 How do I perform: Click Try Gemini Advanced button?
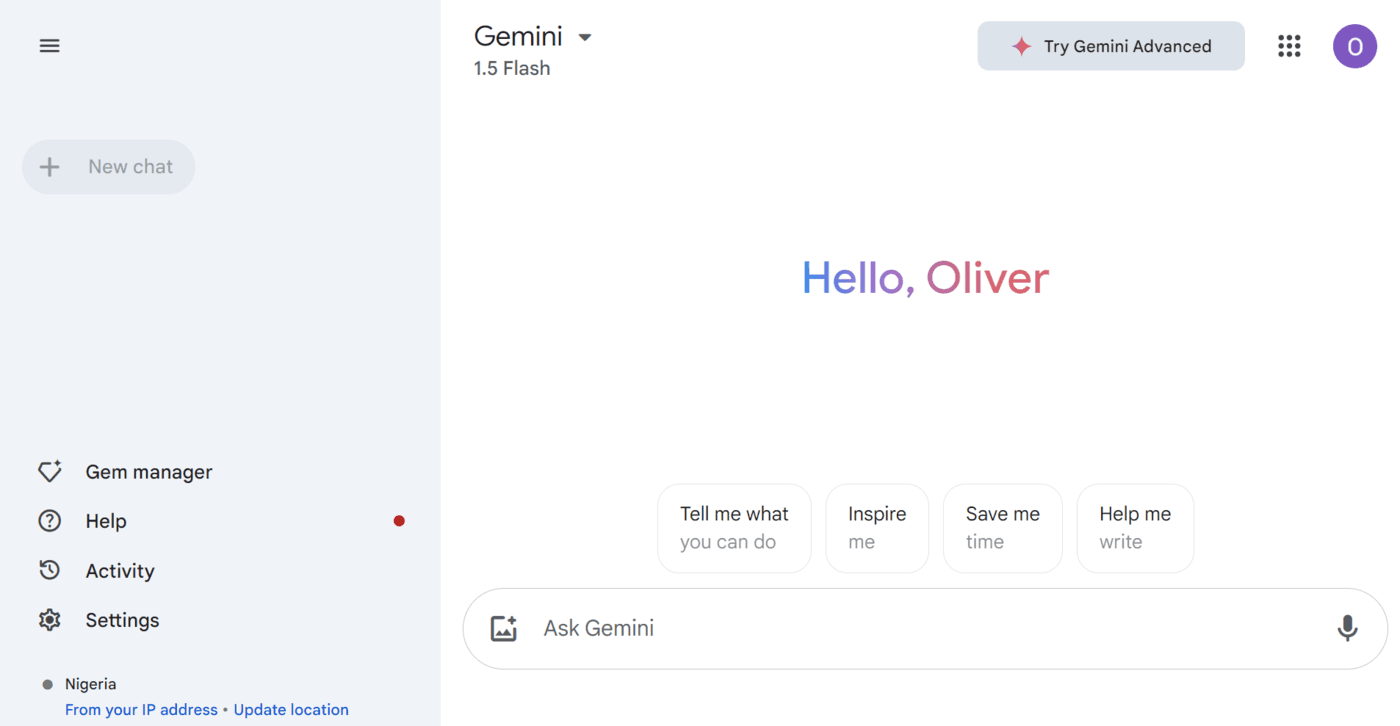pos(1111,46)
